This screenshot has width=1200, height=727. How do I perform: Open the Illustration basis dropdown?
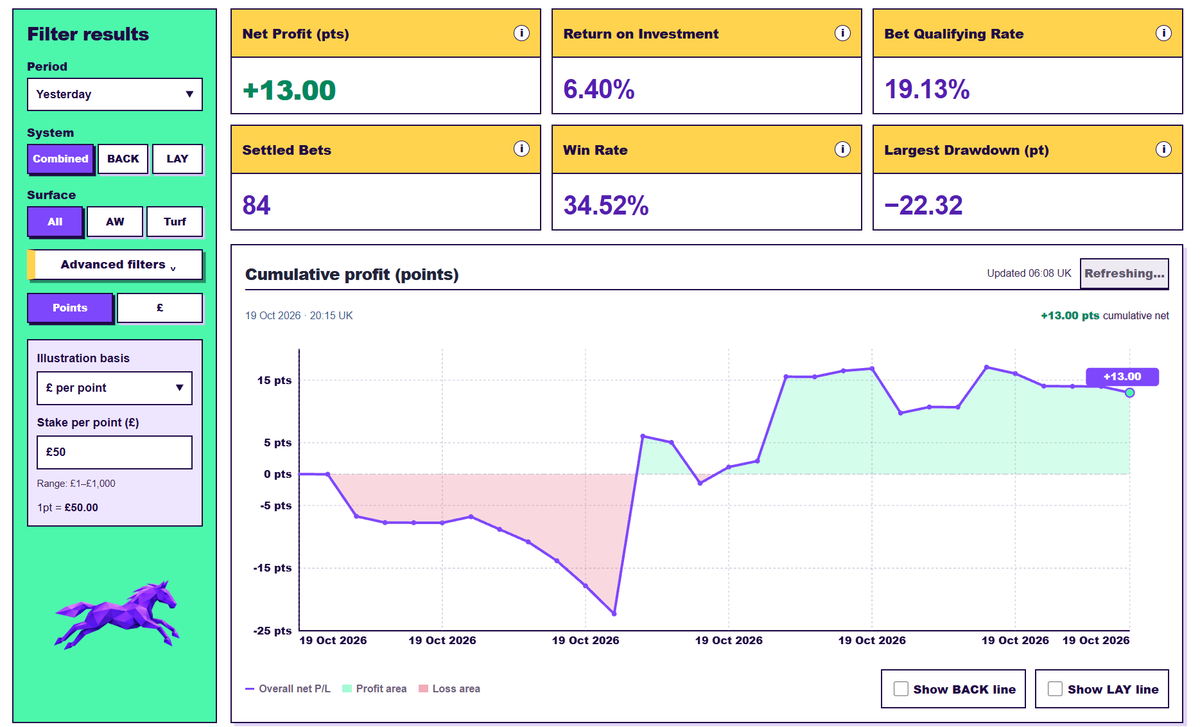(x=114, y=388)
